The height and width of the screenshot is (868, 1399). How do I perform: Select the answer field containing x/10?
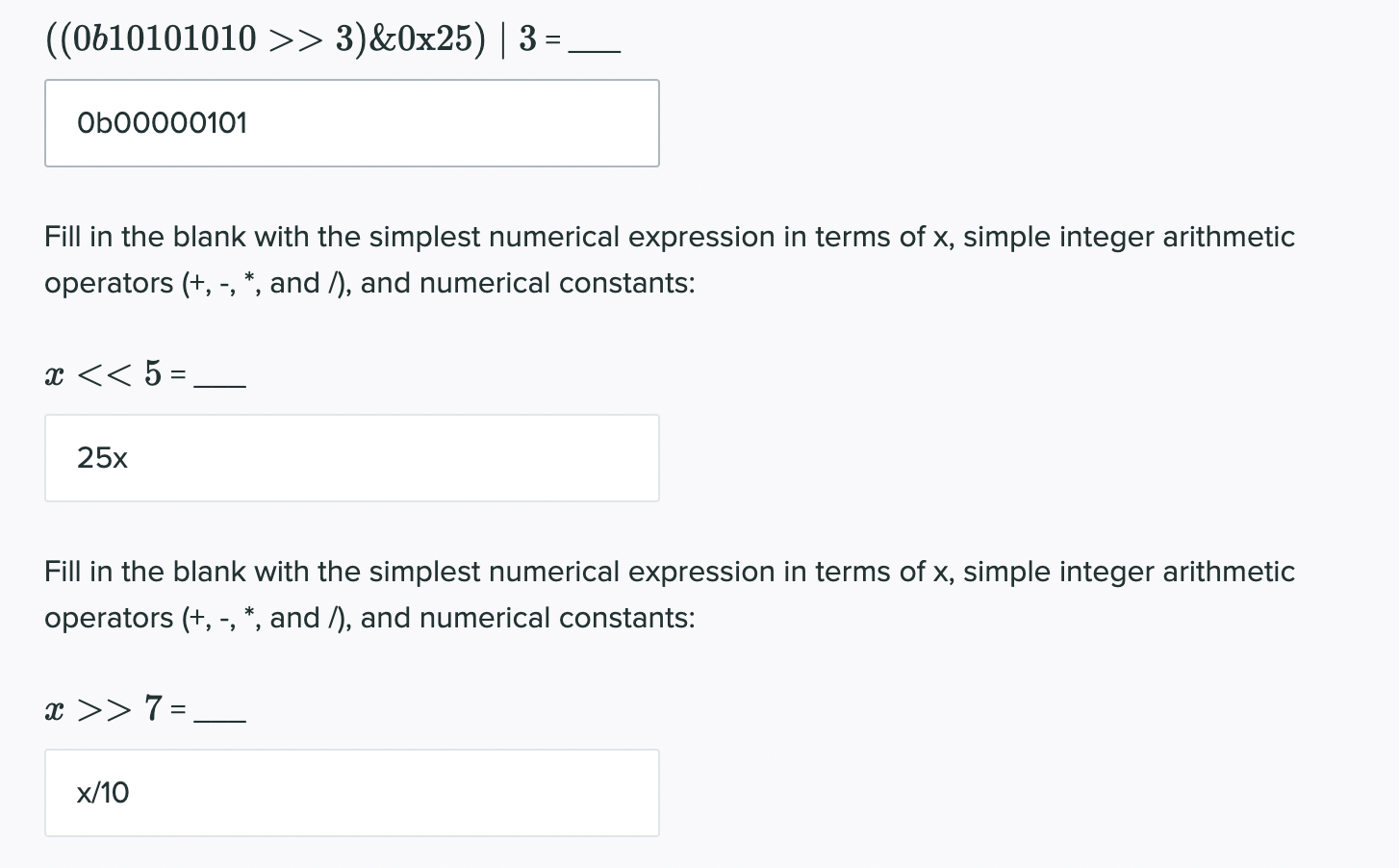(351, 793)
